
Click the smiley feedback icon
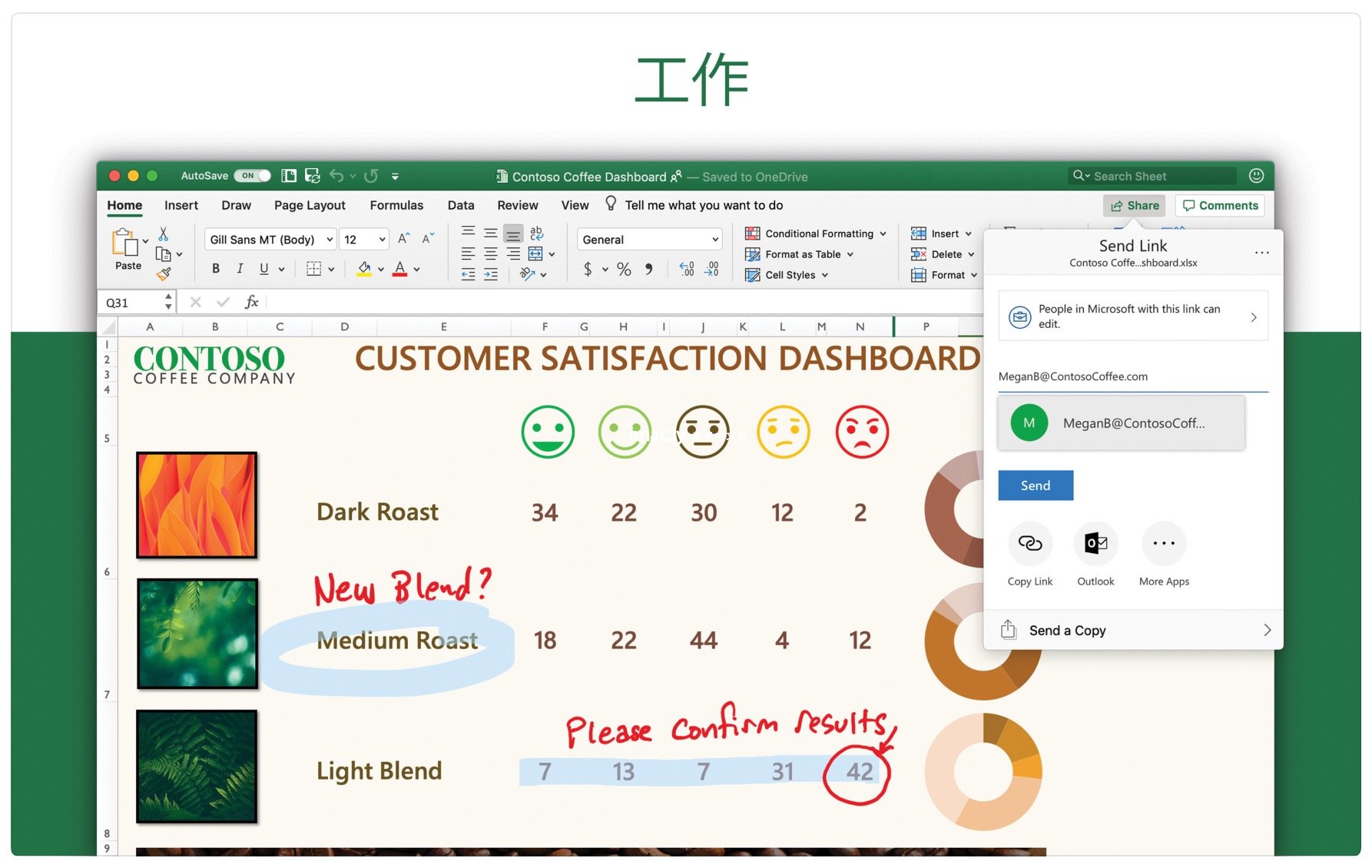pyautogui.click(x=1256, y=176)
